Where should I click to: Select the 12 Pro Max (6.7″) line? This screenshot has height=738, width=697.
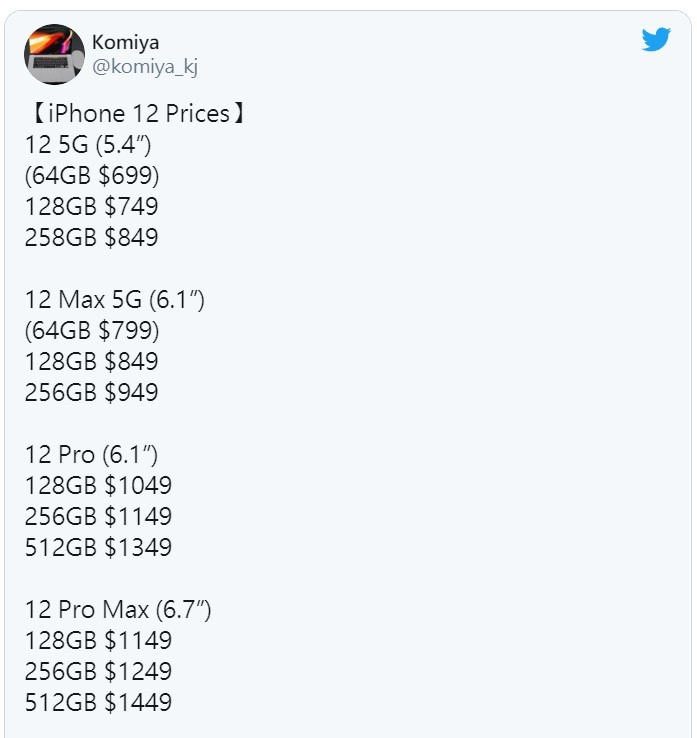tap(118, 610)
